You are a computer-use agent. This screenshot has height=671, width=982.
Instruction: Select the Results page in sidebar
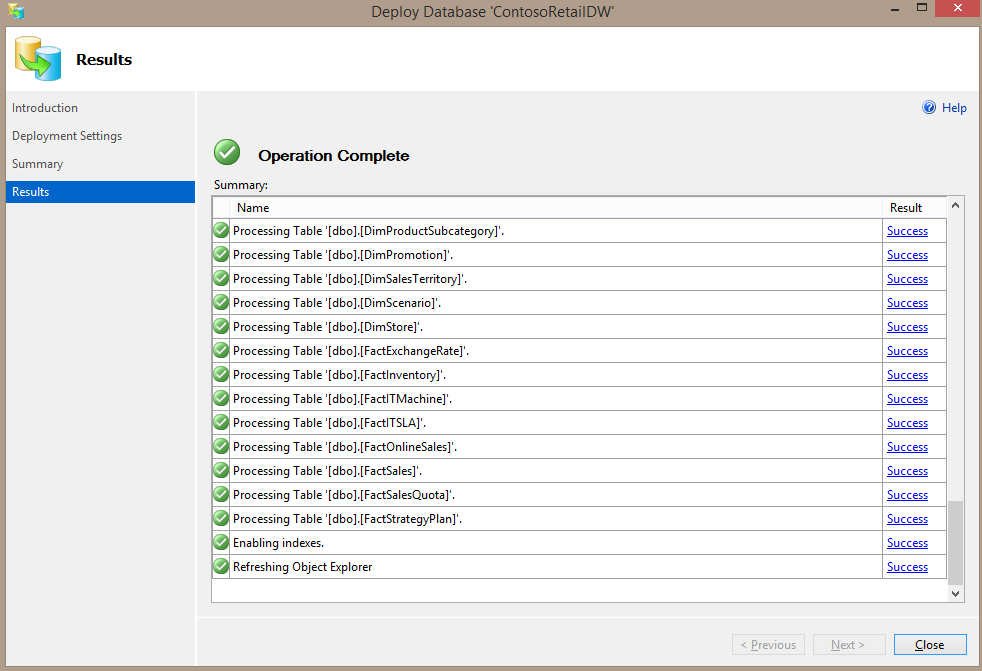click(x=100, y=192)
